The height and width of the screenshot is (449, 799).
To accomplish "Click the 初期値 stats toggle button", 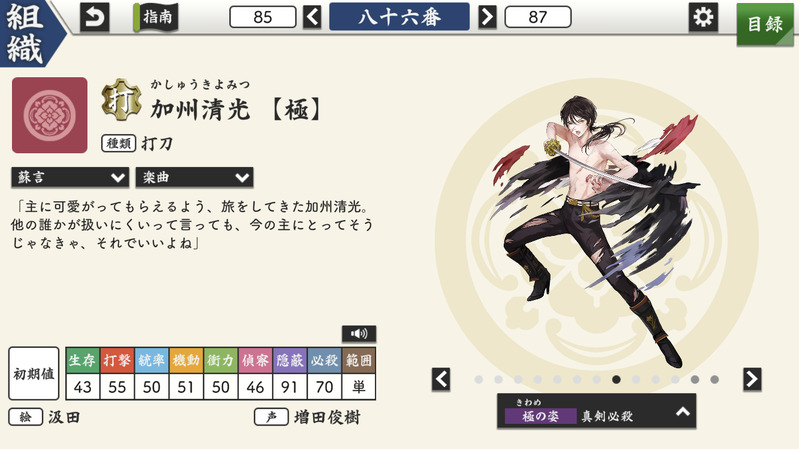I will point(34,374).
